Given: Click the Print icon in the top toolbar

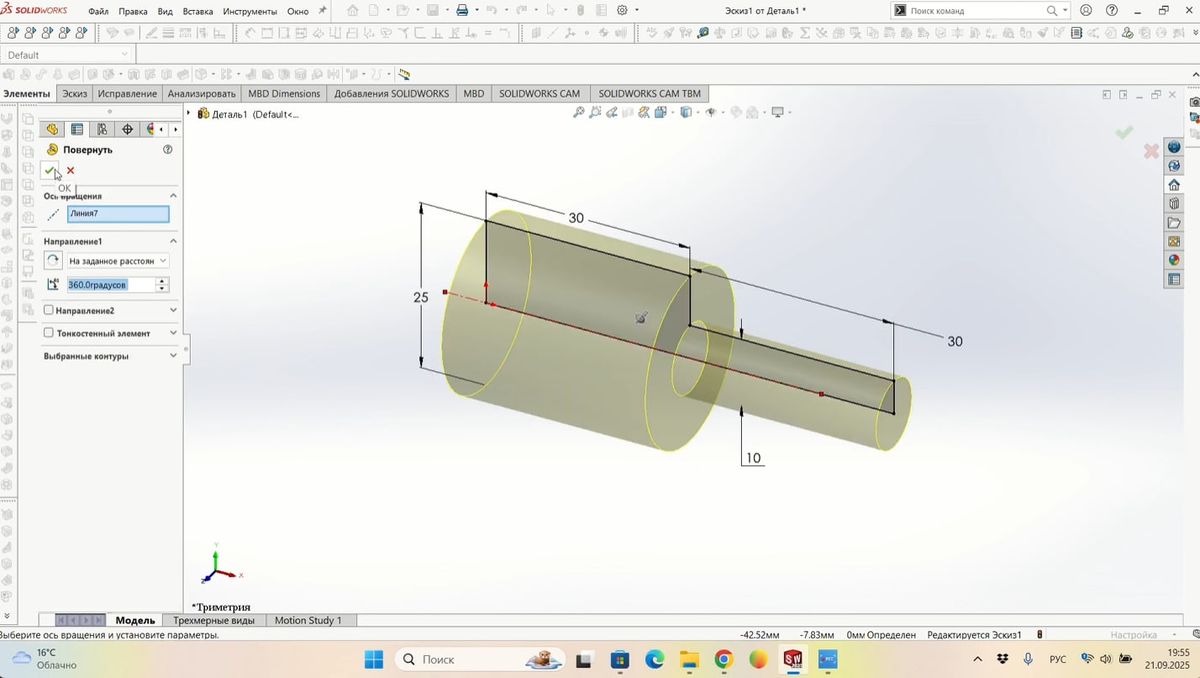Looking at the screenshot, I should (462, 10).
